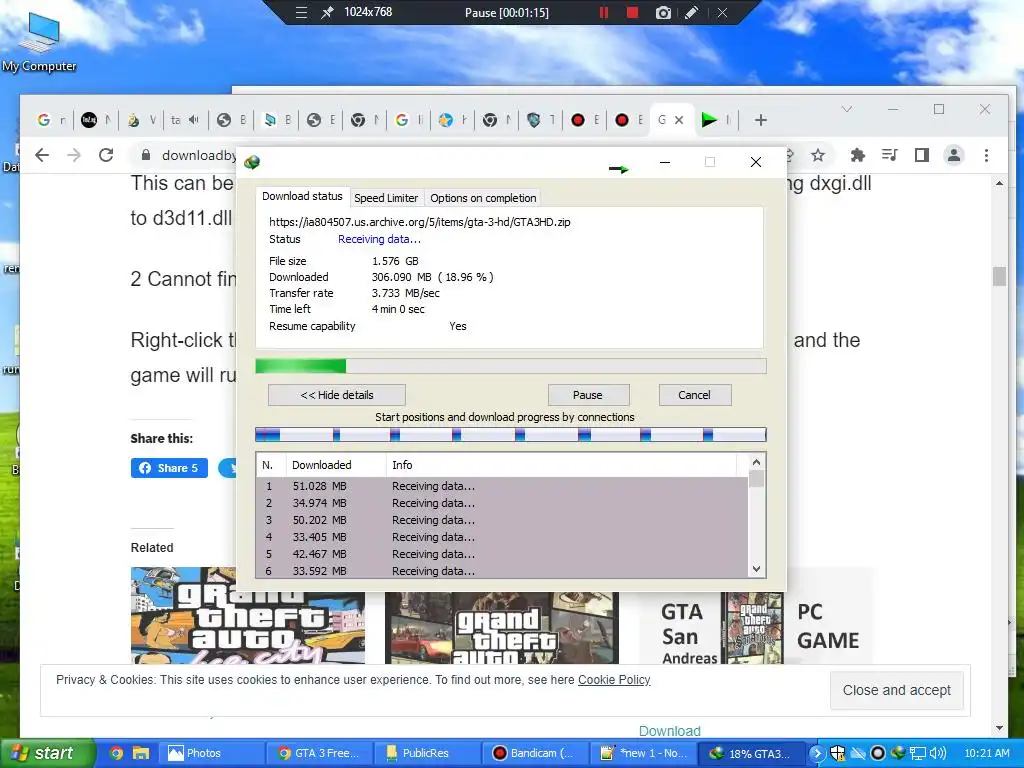Click the Info column header
1024x768 pixels.
point(561,465)
